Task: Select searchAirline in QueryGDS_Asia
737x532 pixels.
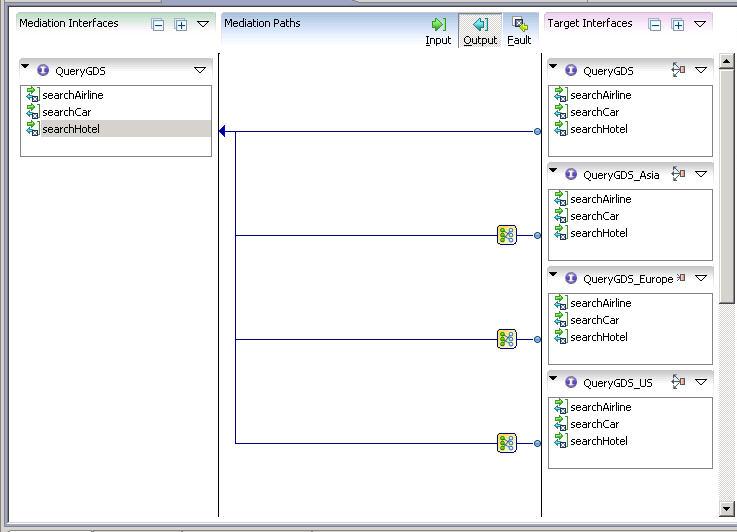Action: tap(601, 199)
